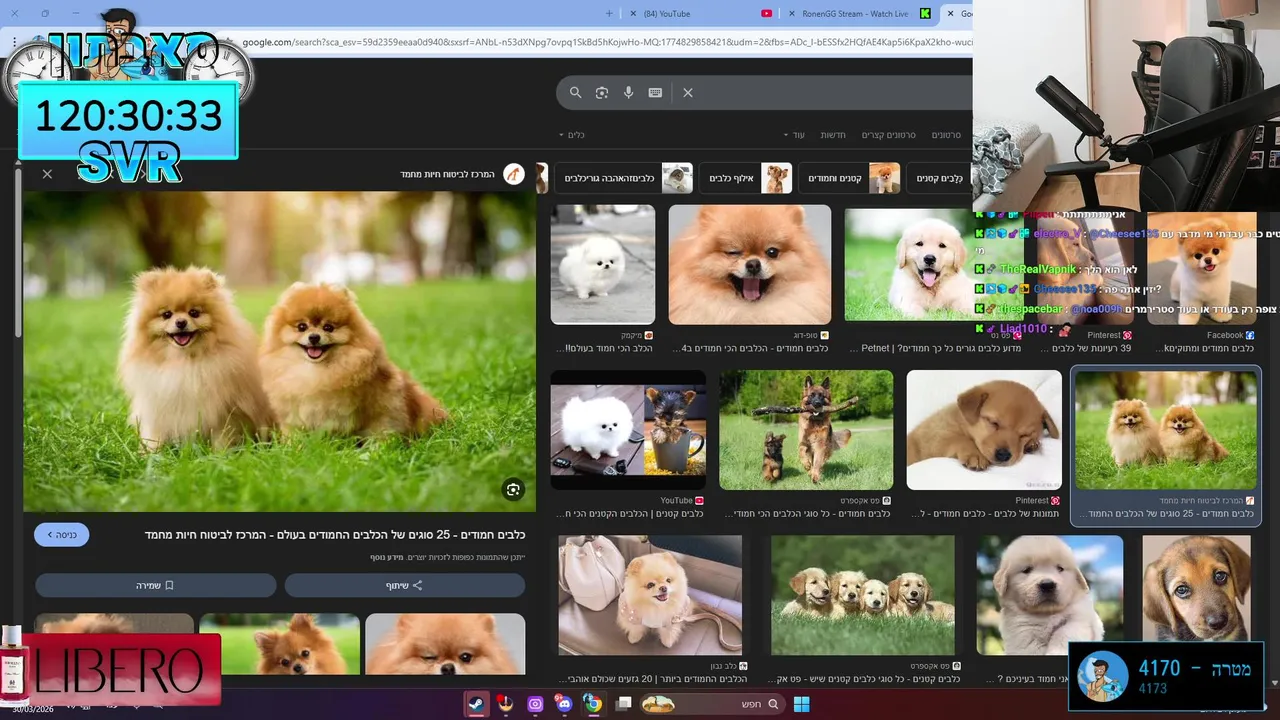Expand the 'עוד' more dropdown
1280x720 pixels.
point(793,135)
